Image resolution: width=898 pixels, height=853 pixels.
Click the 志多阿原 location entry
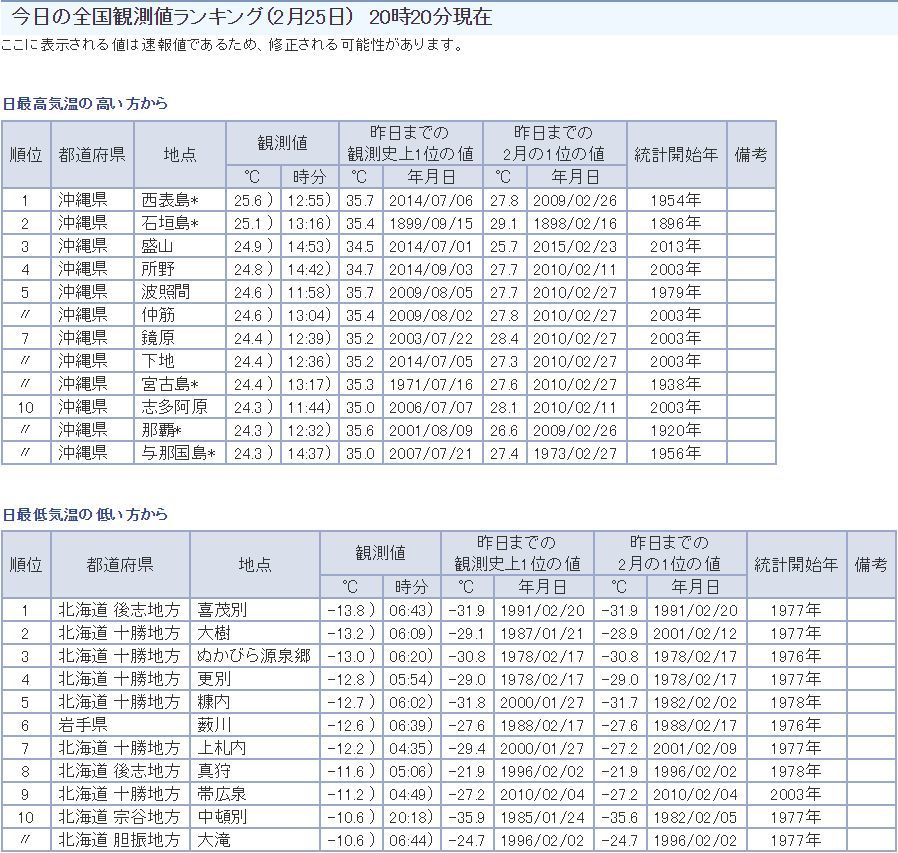[174, 407]
